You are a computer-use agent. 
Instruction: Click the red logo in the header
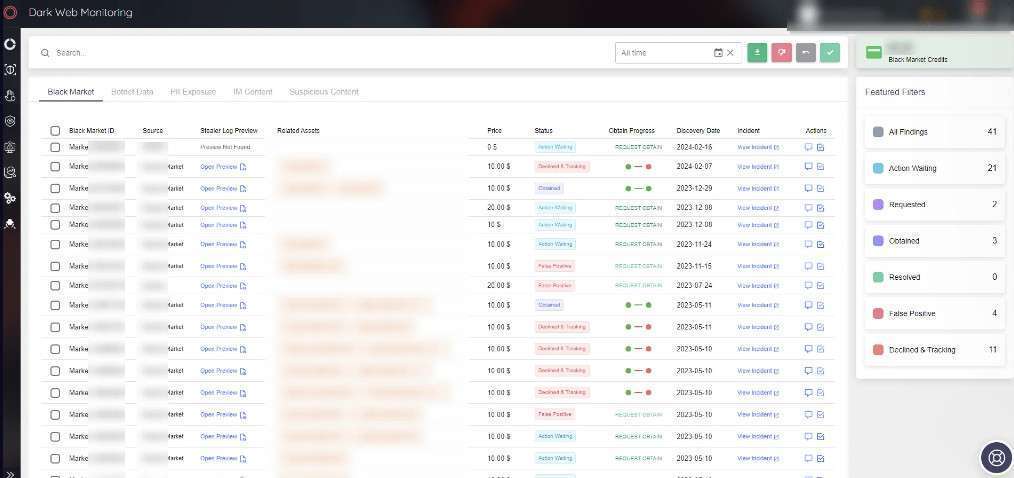(x=10, y=12)
